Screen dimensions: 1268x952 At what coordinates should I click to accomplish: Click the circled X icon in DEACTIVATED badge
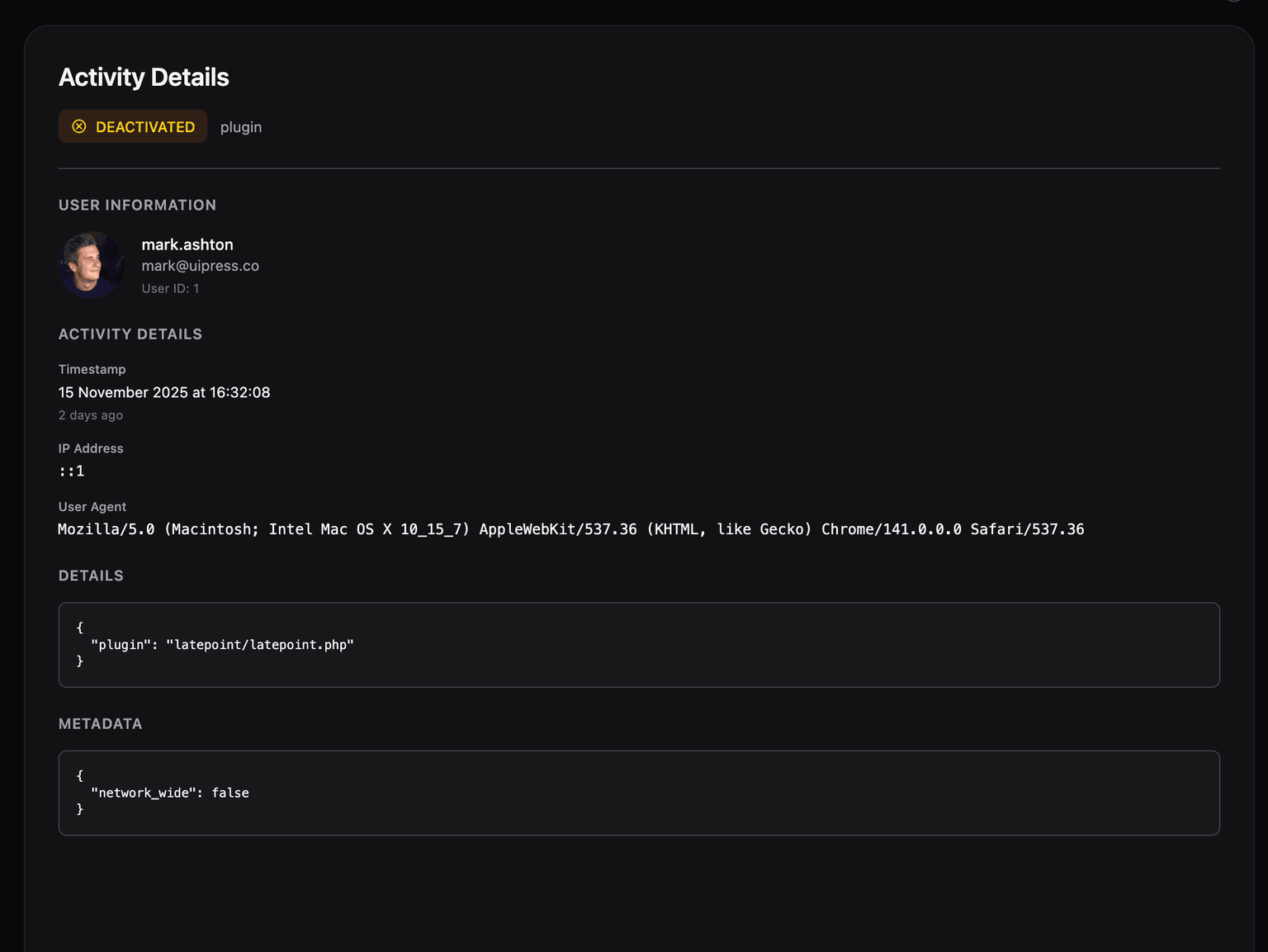[79, 126]
